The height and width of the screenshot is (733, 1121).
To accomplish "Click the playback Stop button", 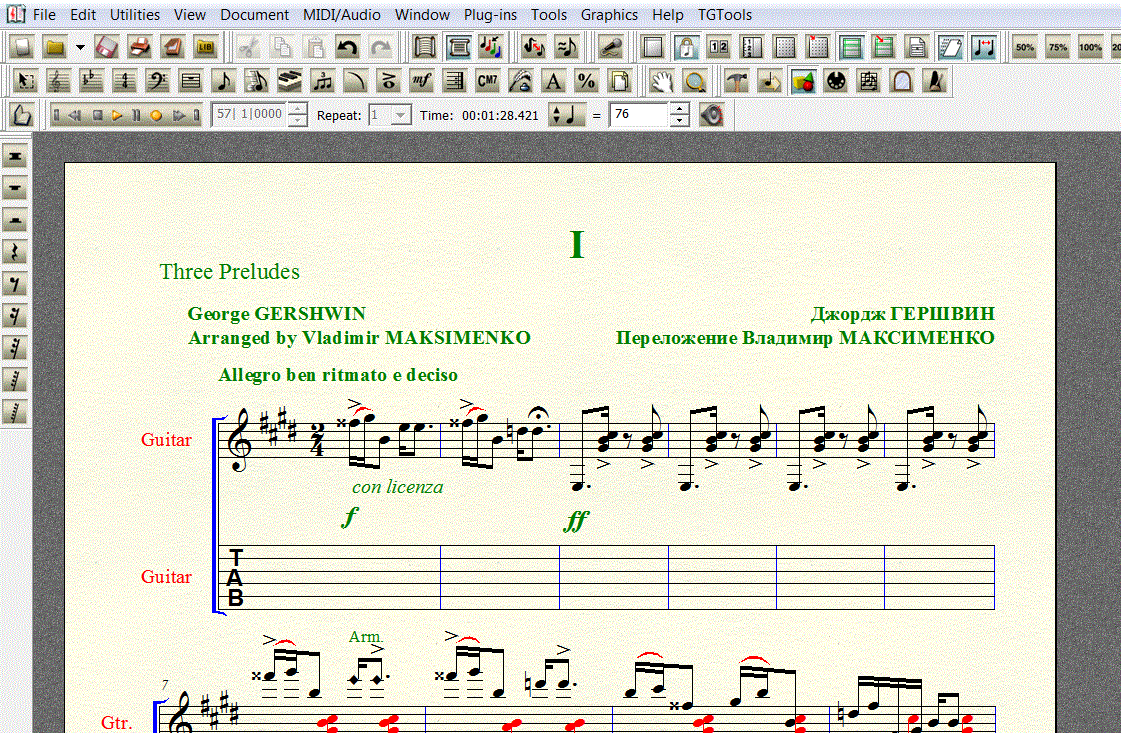I will tap(98, 115).
